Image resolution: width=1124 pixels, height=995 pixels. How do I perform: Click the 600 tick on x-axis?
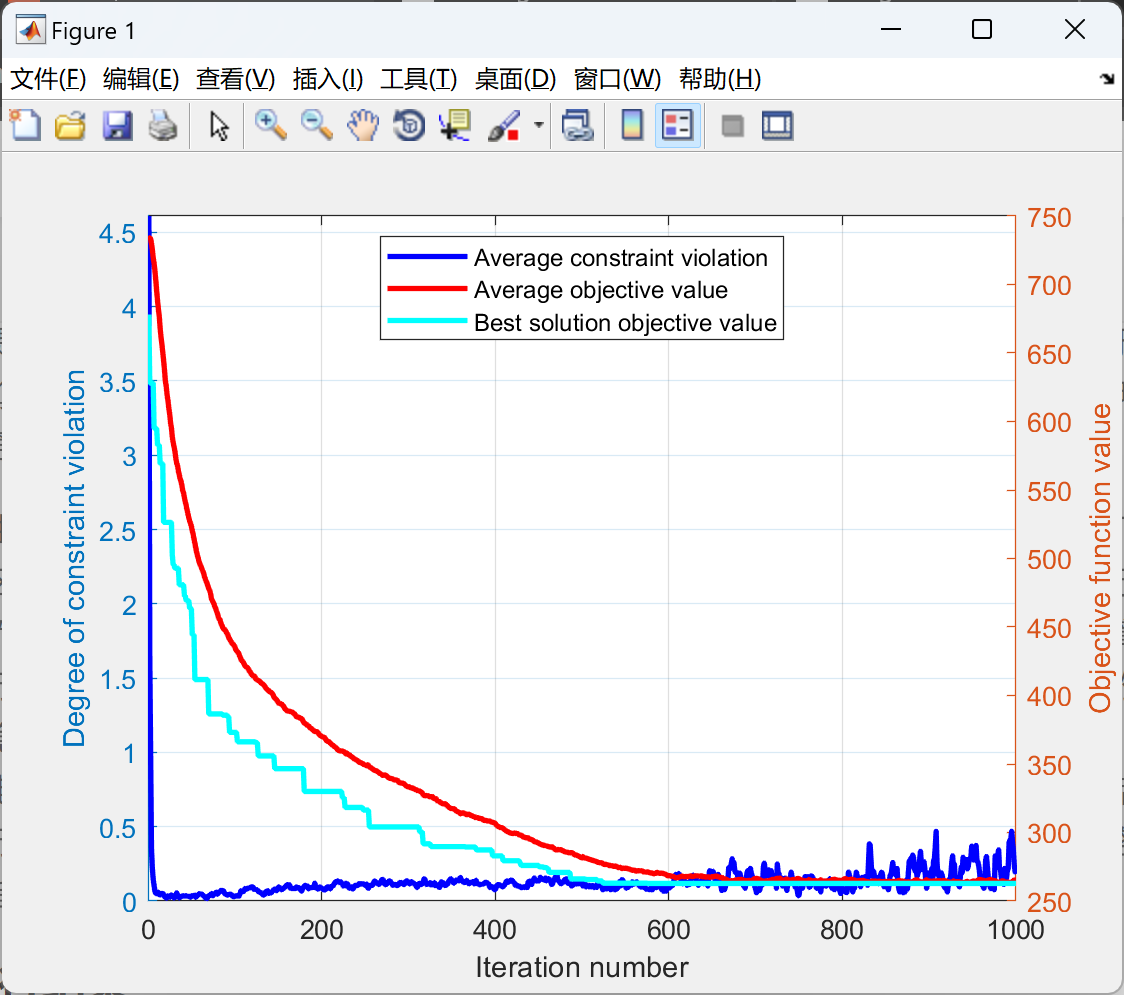click(x=668, y=930)
